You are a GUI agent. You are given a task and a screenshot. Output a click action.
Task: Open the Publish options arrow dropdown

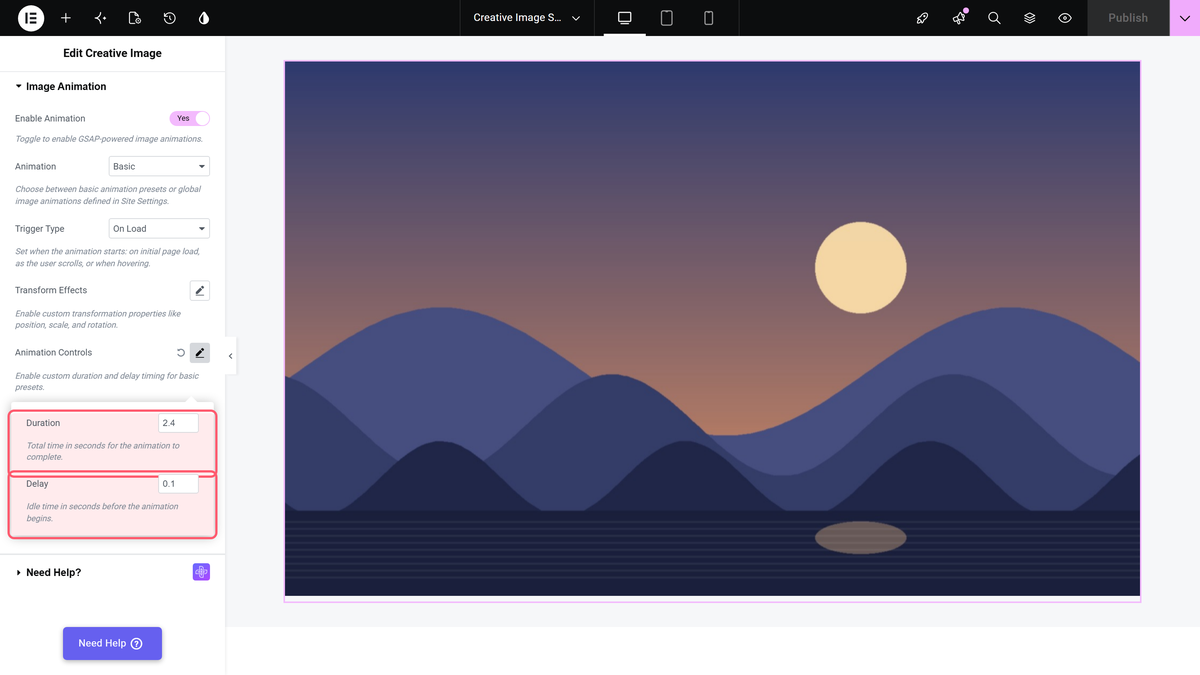[1185, 18]
